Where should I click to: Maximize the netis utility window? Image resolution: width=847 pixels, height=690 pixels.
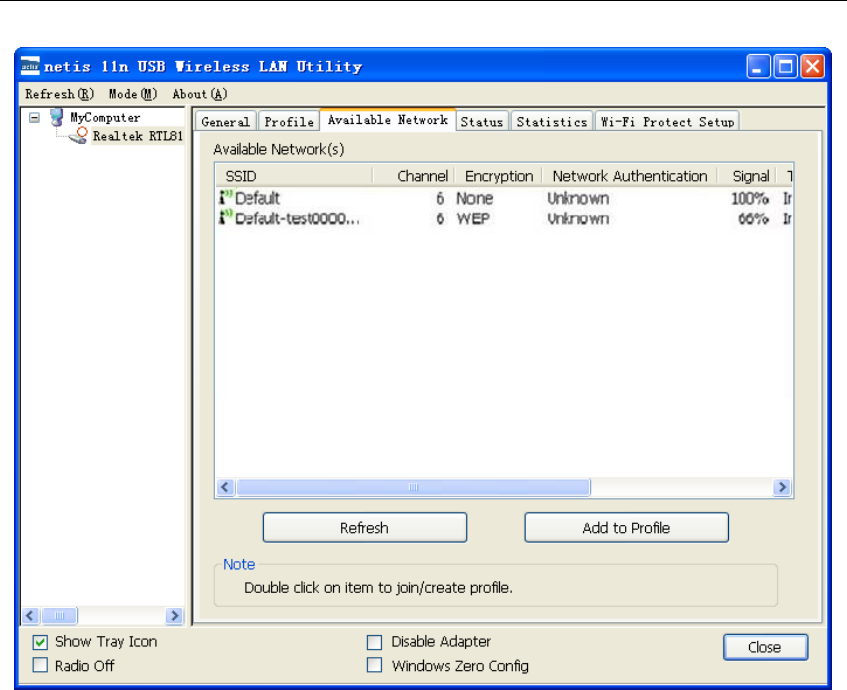(x=785, y=67)
